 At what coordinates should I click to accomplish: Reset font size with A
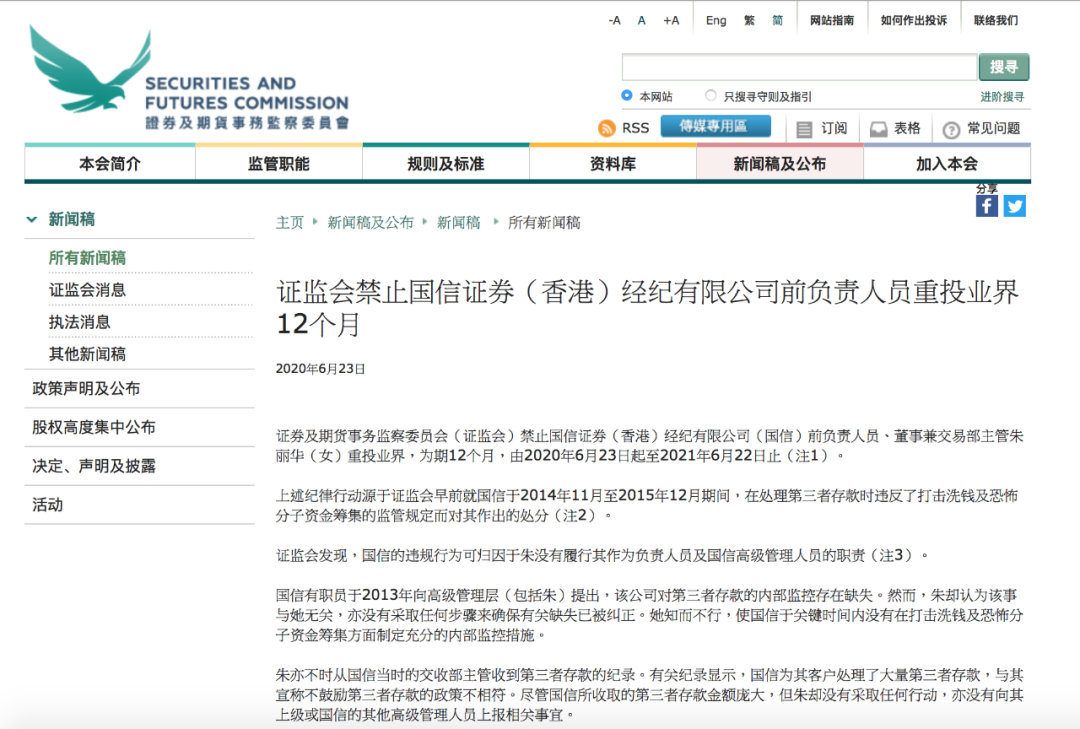click(x=641, y=21)
